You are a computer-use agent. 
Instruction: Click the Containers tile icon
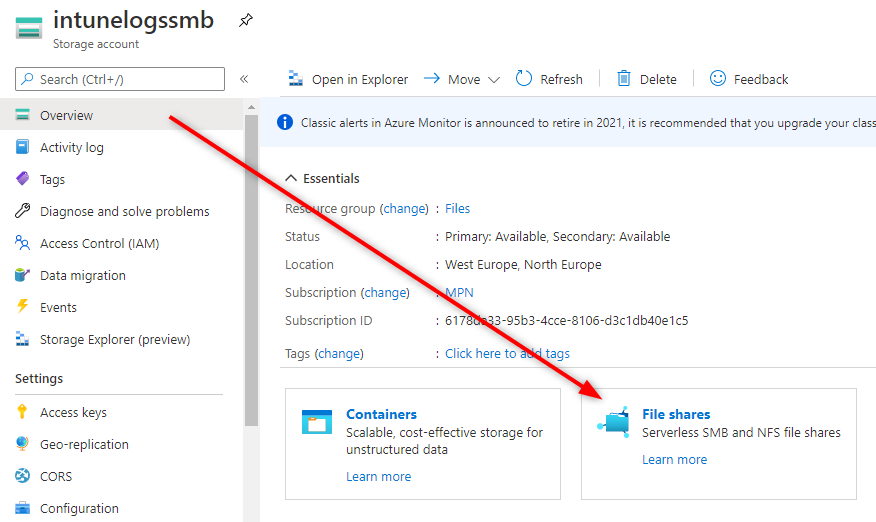click(x=317, y=422)
